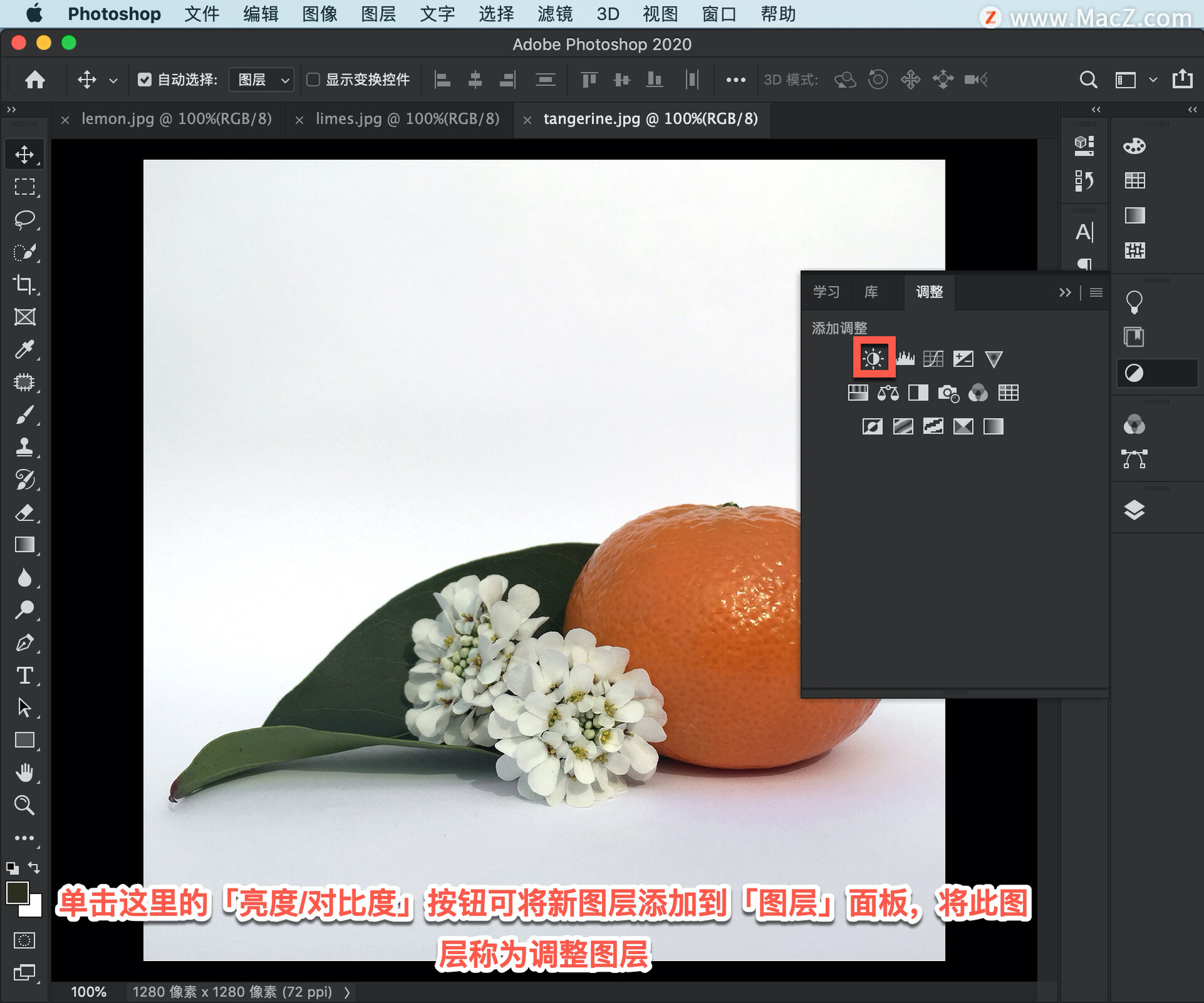The width and height of the screenshot is (1204, 1003).
Task: Click the Home button in options bar
Action: pos(35,80)
